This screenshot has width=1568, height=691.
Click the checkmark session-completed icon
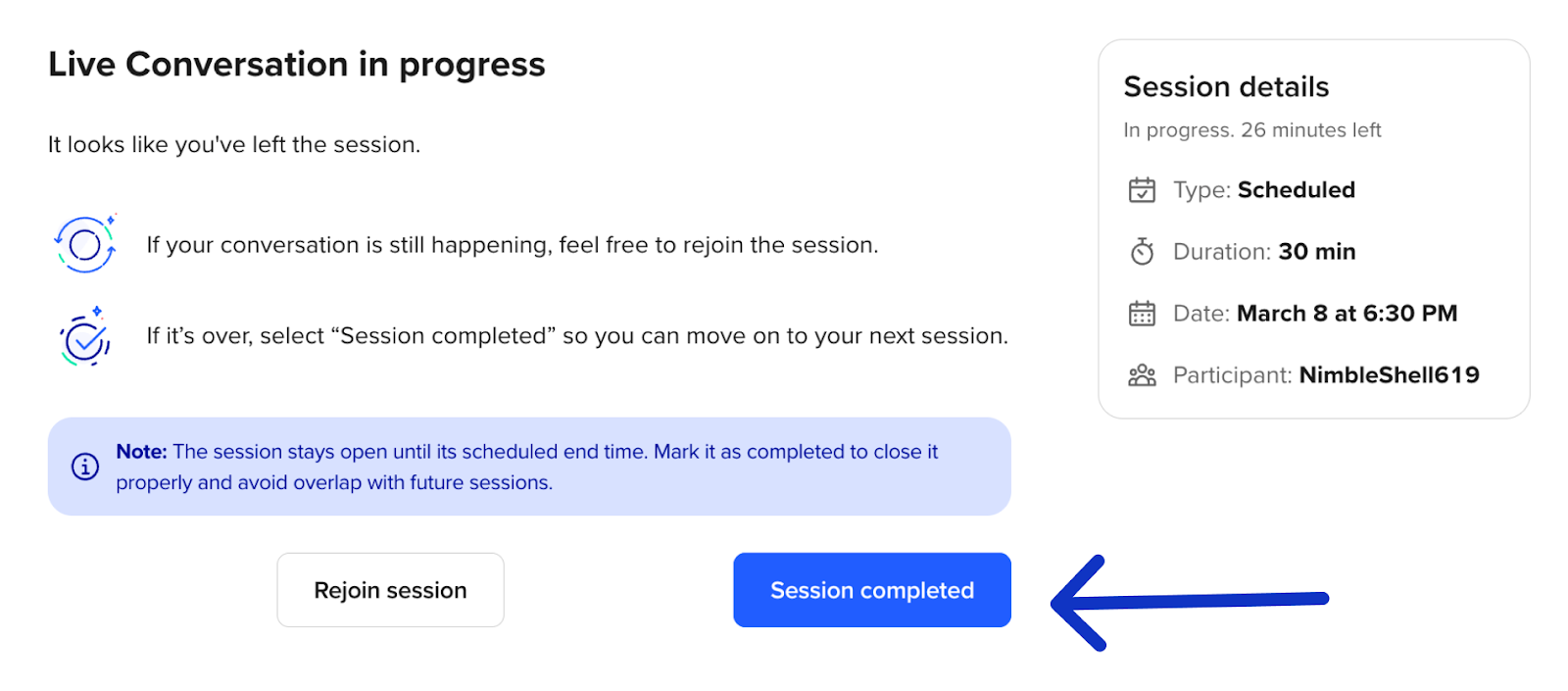pyautogui.click(x=85, y=337)
